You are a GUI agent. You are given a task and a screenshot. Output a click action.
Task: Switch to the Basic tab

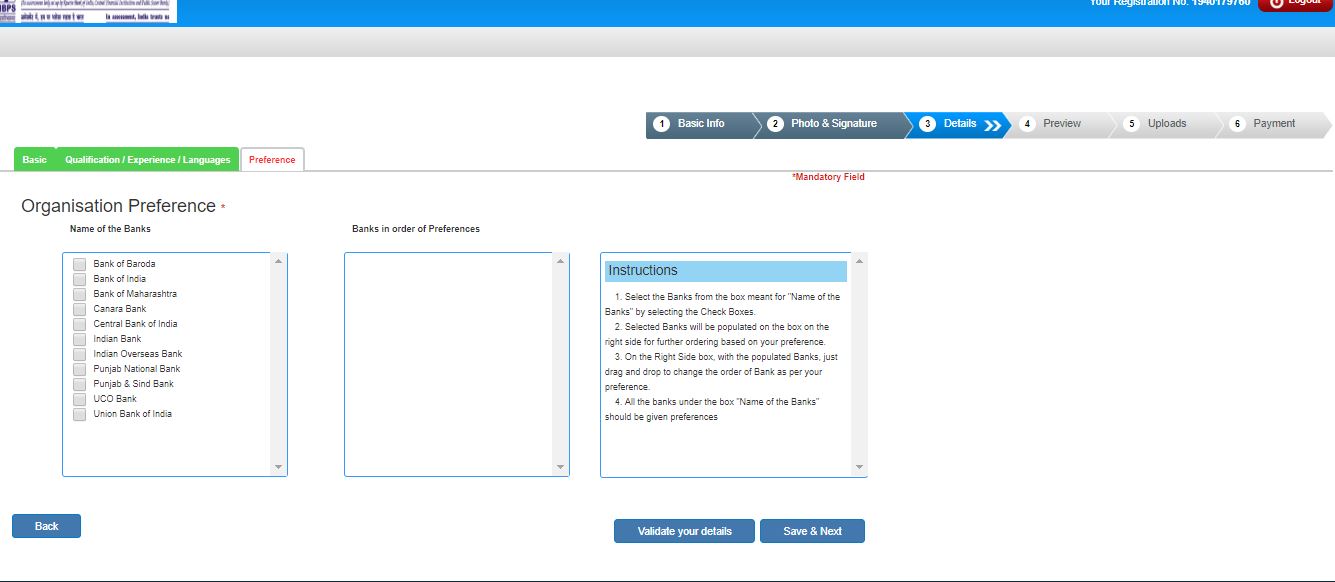(x=34, y=159)
